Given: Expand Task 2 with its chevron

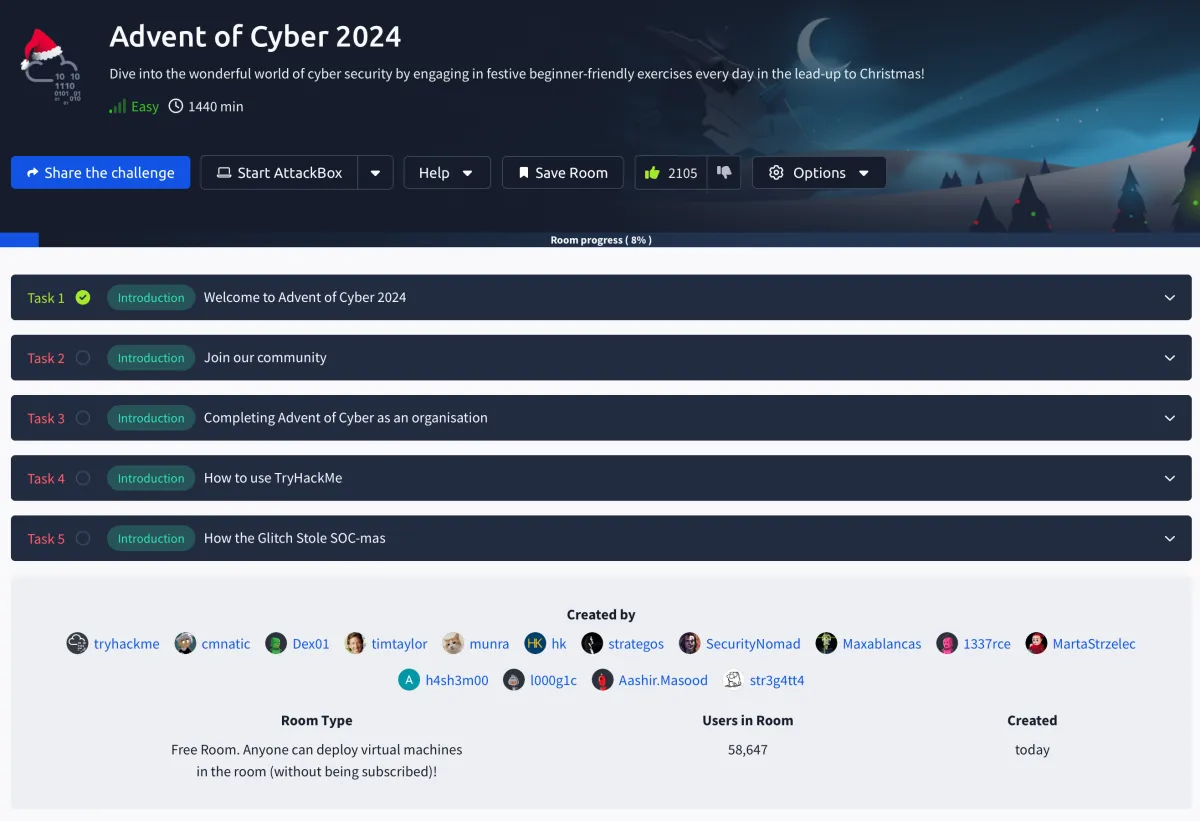Looking at the screenshot, I should [x=1170, y=358].
